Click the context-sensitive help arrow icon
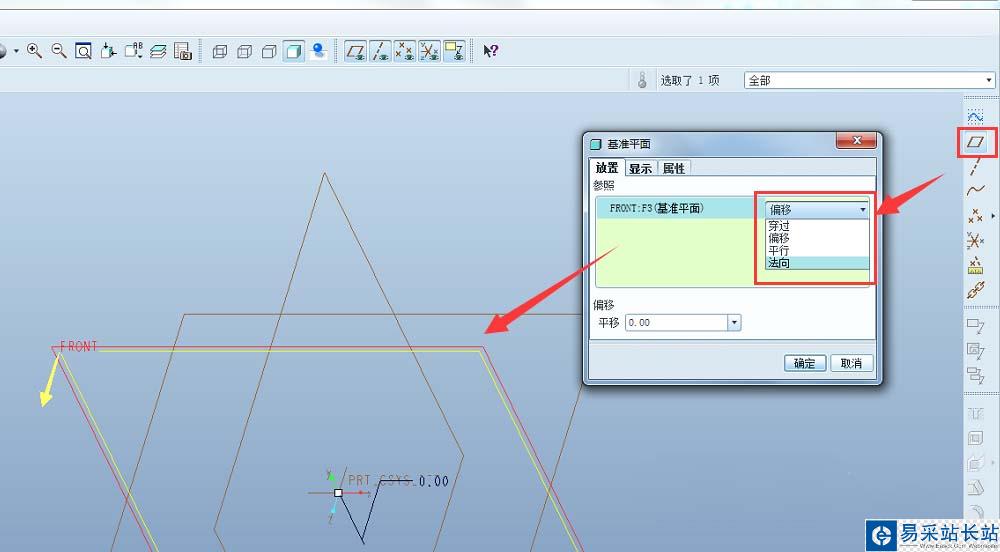 pyautogui.click(x=490, y=51)
